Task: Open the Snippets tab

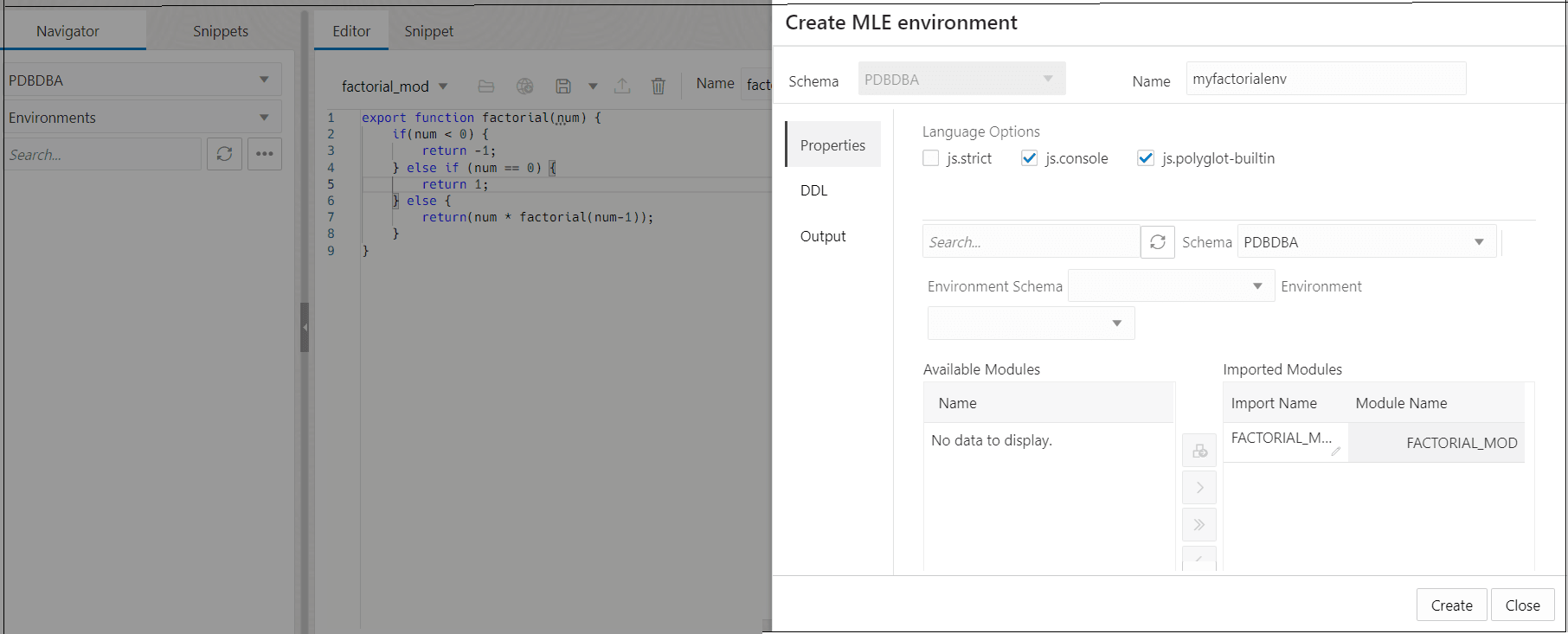Action: click(221, 31)
